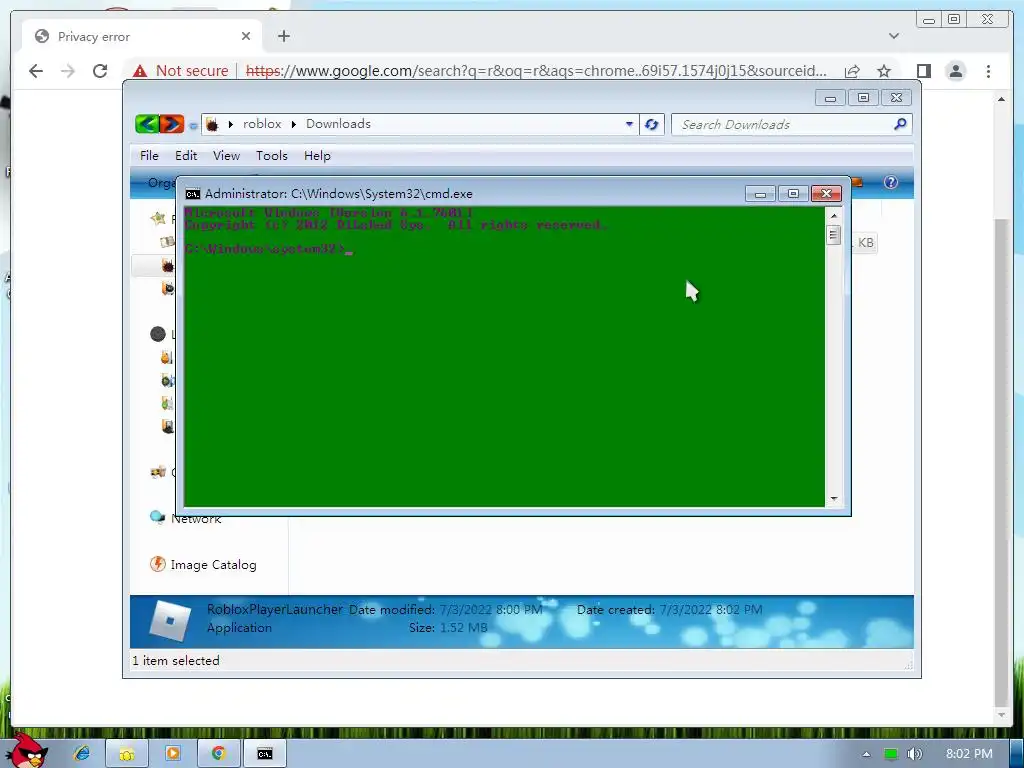The image size is (1024, 768).
Task: Click the Angry Birds Start button
Action: pyautogui.click(x=26, y=751)
